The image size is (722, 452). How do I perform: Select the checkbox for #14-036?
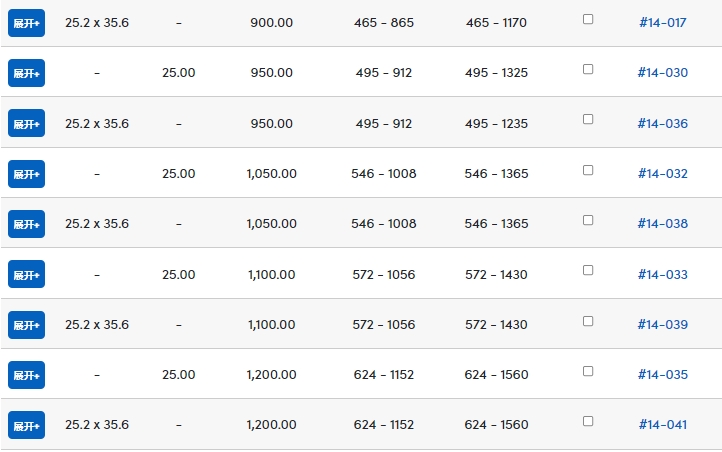[588, 119]
